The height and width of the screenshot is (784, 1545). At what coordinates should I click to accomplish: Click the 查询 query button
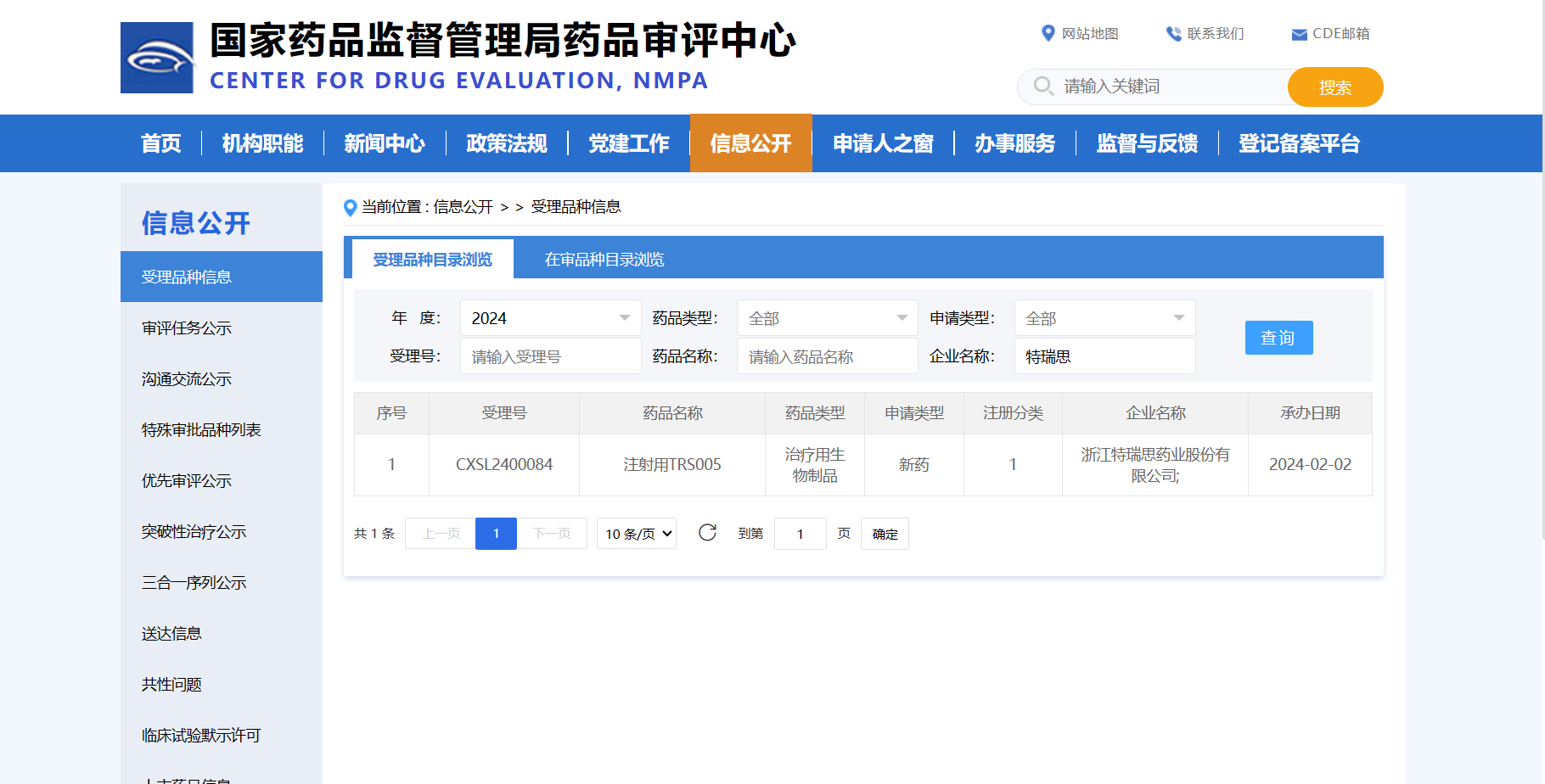(x=1278, y=337)
